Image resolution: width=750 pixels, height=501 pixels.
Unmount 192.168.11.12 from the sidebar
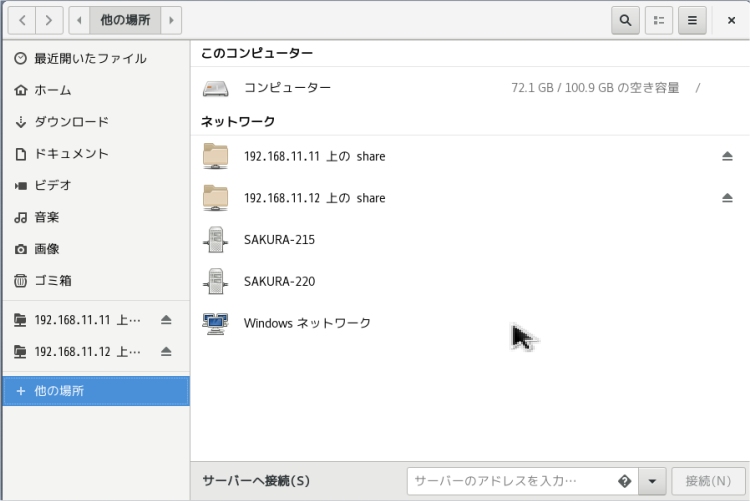(166, 351)
